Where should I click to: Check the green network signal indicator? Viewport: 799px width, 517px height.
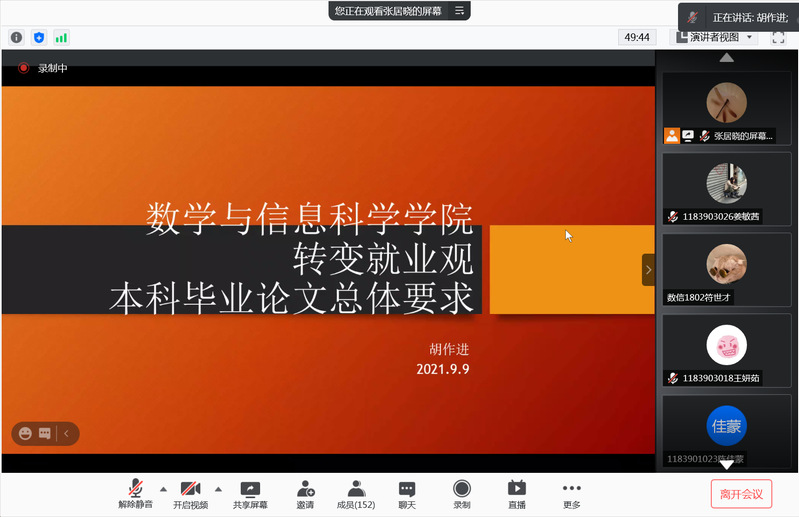pos(61,37)
